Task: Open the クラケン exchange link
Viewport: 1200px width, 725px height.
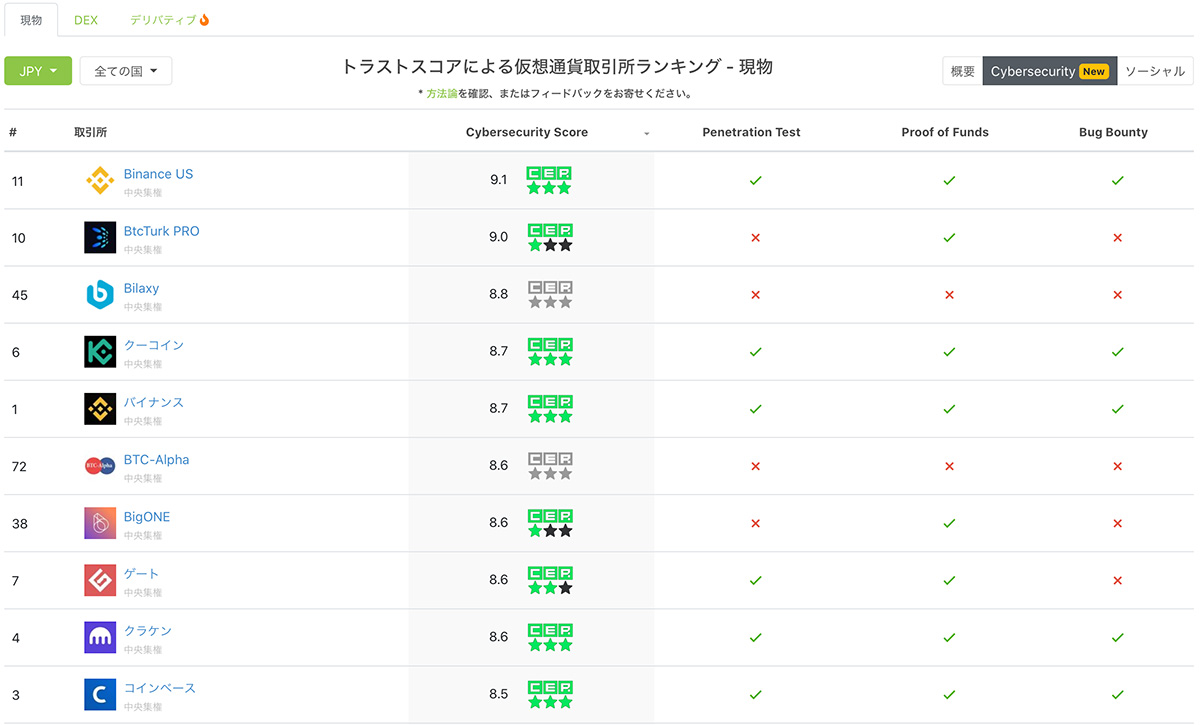Action: pyautogui.click(x=148, y=631)
